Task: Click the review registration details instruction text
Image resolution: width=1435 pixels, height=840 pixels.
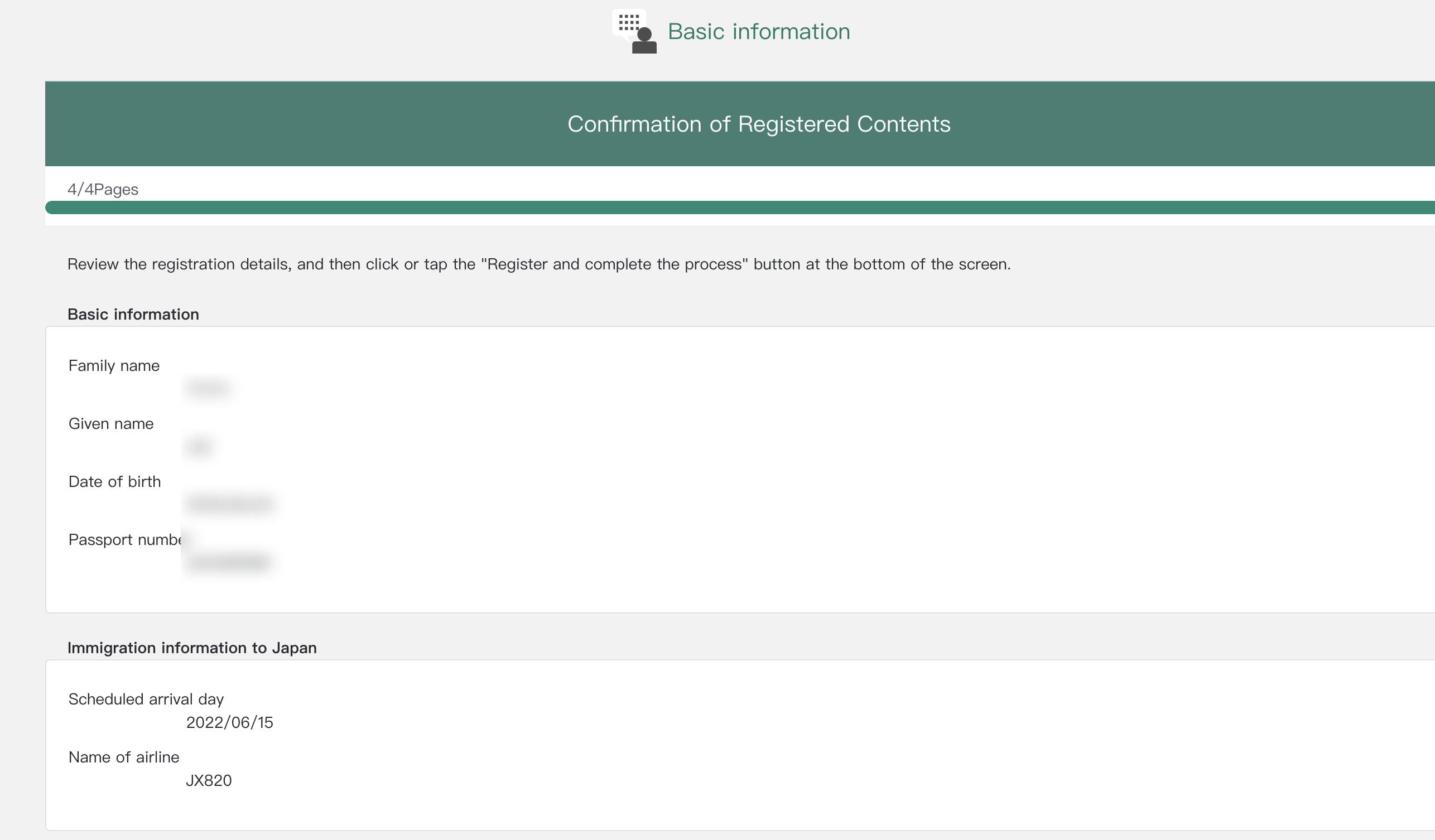Action: click(539, 264)
